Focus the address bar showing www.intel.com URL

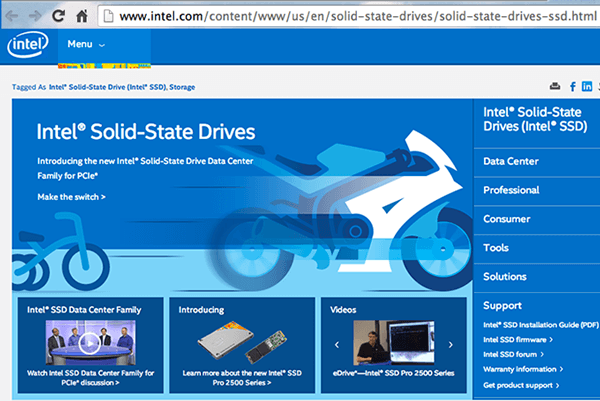(349, 16)
